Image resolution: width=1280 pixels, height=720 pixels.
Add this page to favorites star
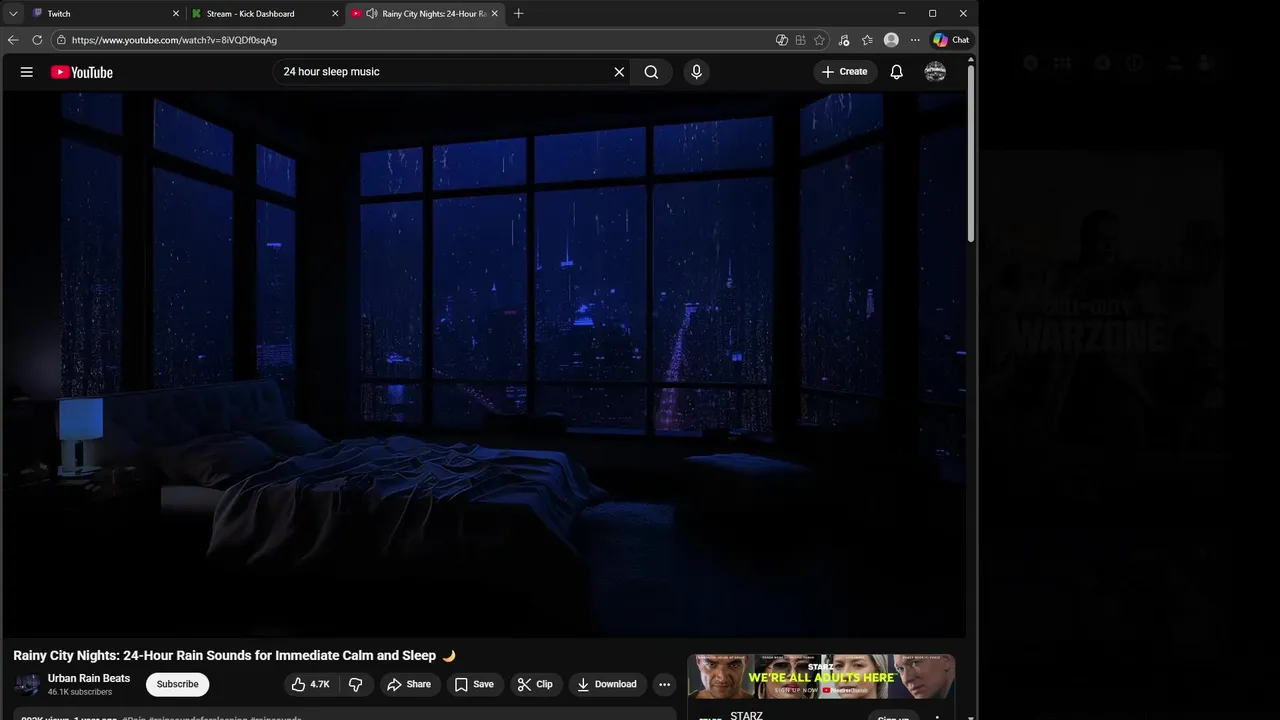[820, 40]
